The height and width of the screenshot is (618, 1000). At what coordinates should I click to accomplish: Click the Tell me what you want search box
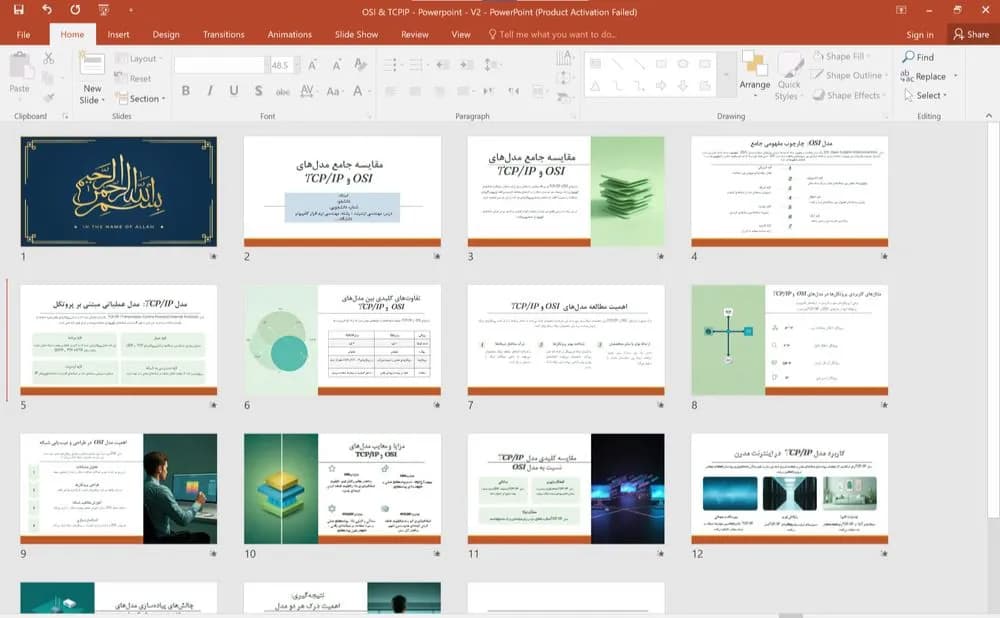[x=552, y=34]
